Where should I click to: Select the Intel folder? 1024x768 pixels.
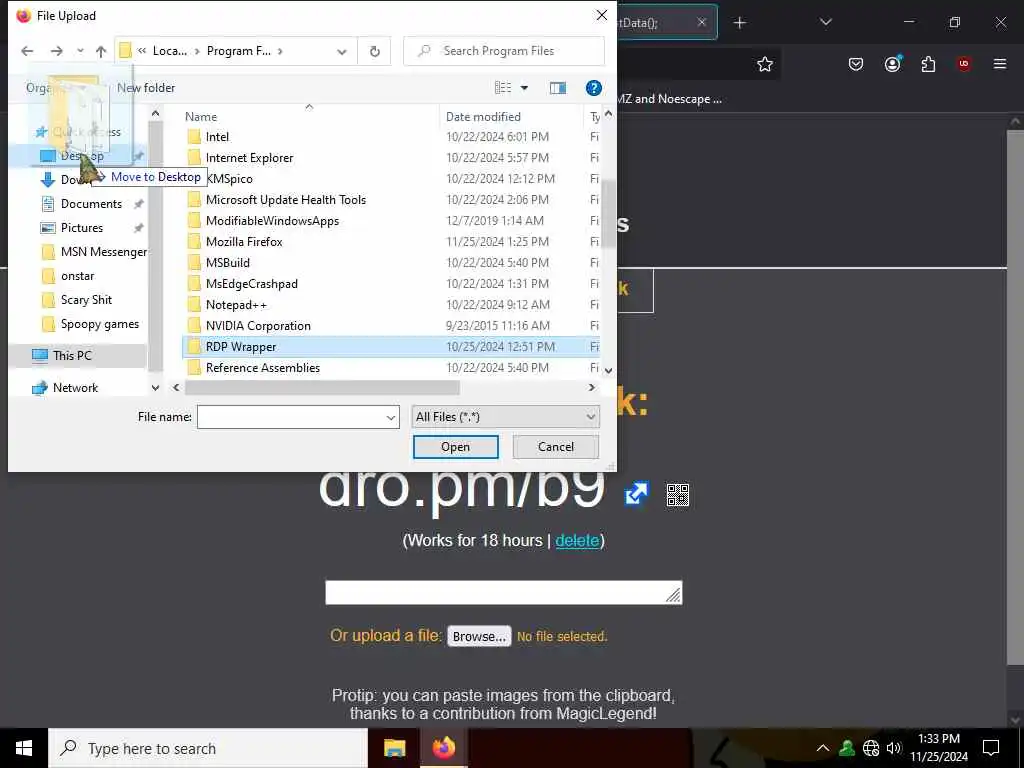click(x=217, y=136)
